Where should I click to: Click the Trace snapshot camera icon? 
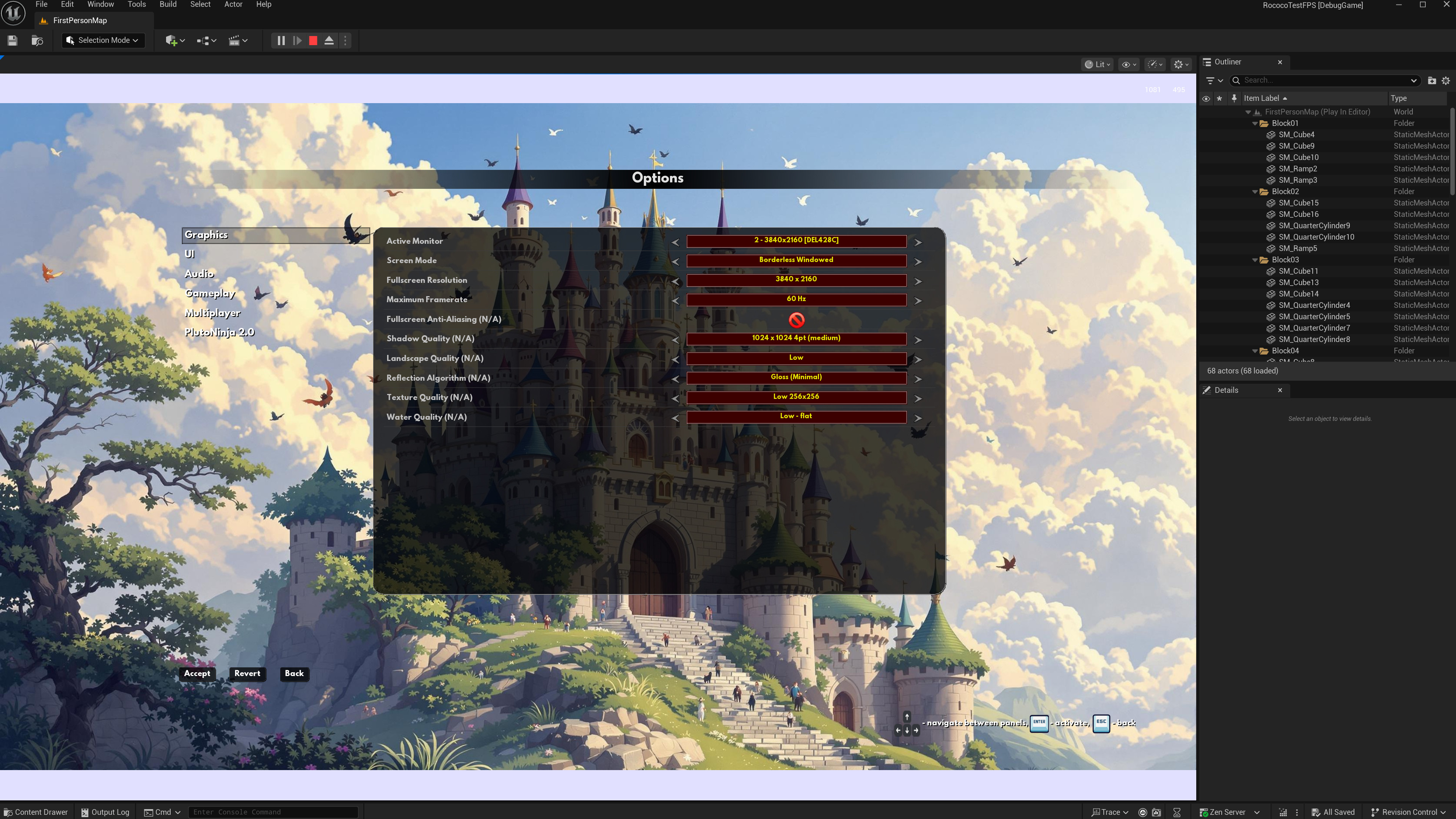coord(1156,812)
